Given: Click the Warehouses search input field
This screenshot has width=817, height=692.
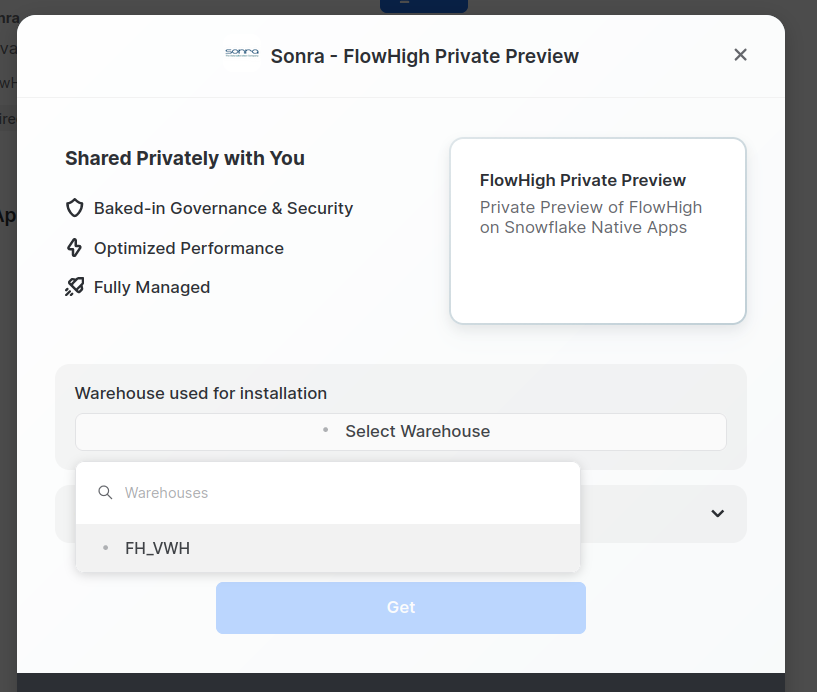Looking at the screenshot, I should (x=300, y=492).
